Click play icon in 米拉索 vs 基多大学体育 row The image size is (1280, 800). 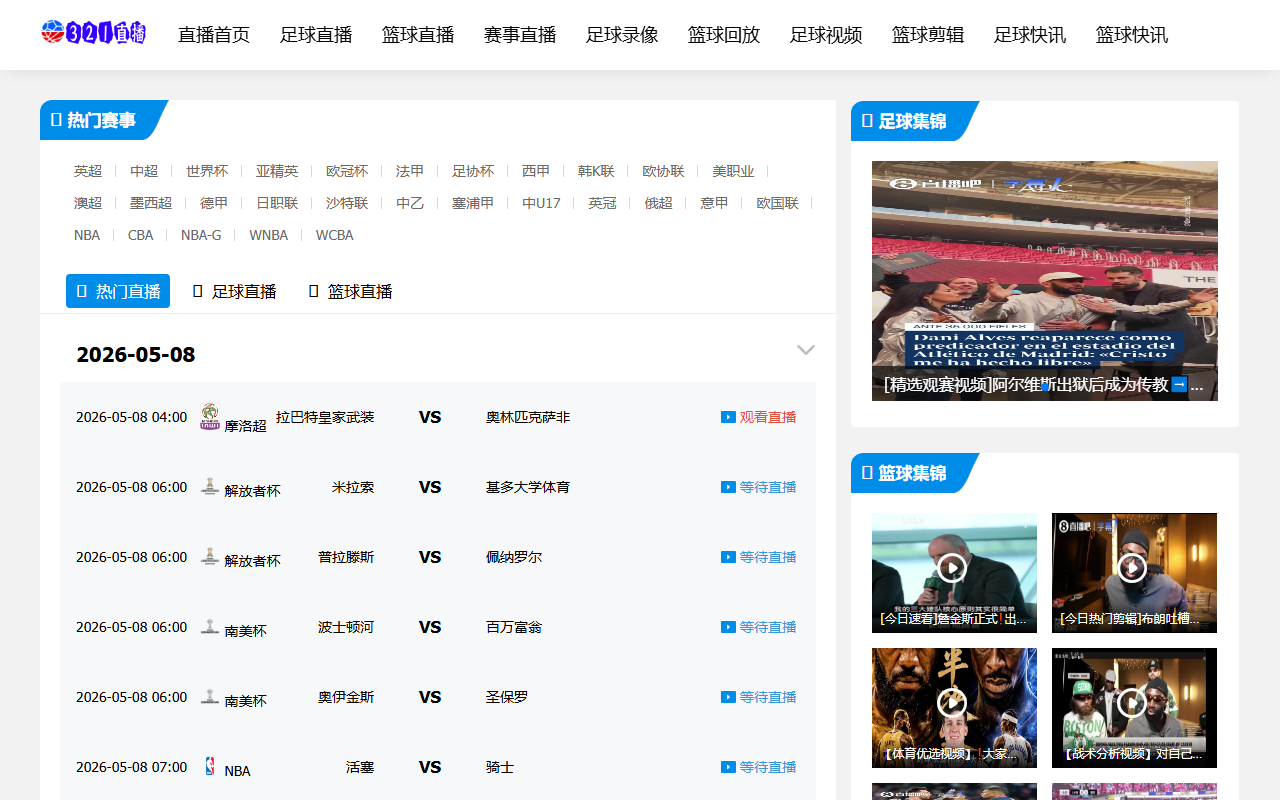point(728,487)
